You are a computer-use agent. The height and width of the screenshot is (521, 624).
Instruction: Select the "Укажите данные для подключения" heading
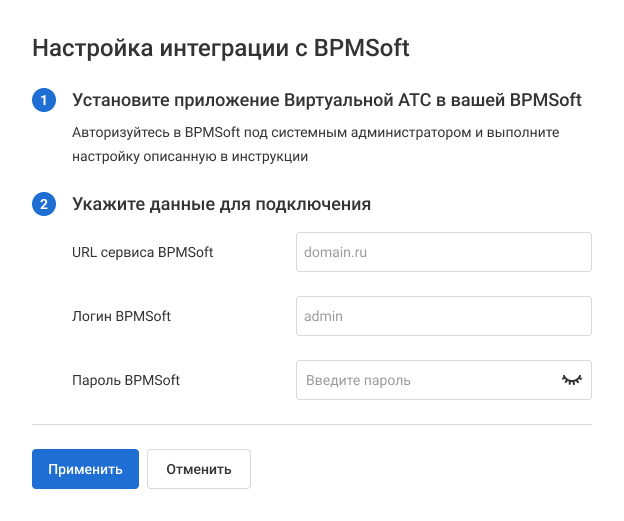click(221, 205)
